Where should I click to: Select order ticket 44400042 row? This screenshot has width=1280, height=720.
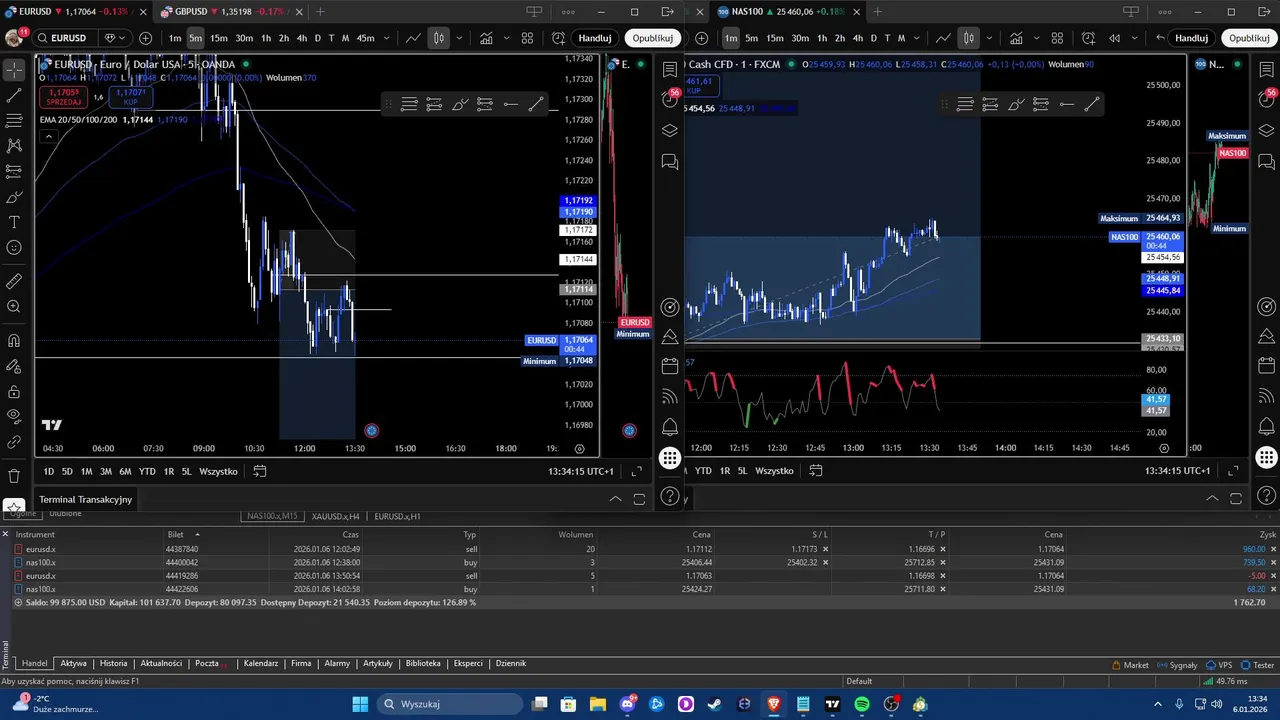[x=640, y=562]
